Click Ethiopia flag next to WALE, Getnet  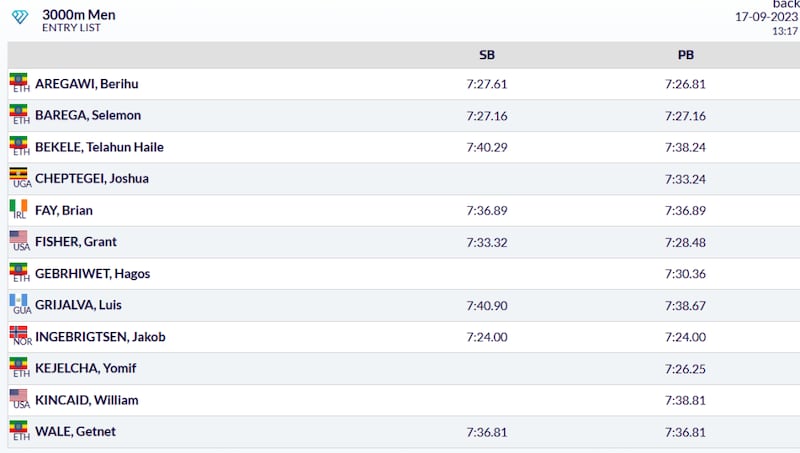[18, 427]
